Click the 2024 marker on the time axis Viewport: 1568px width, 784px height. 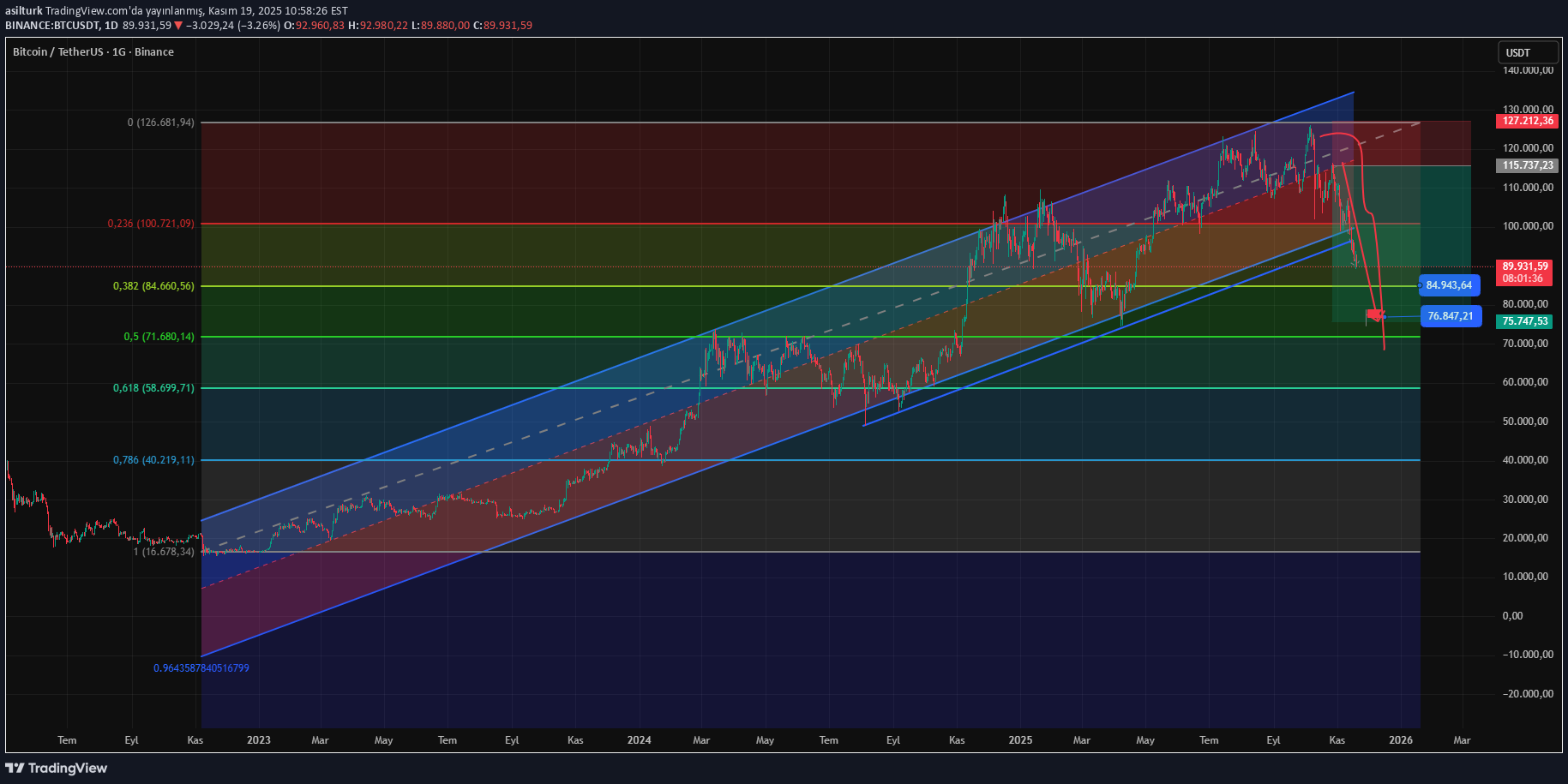639,740
